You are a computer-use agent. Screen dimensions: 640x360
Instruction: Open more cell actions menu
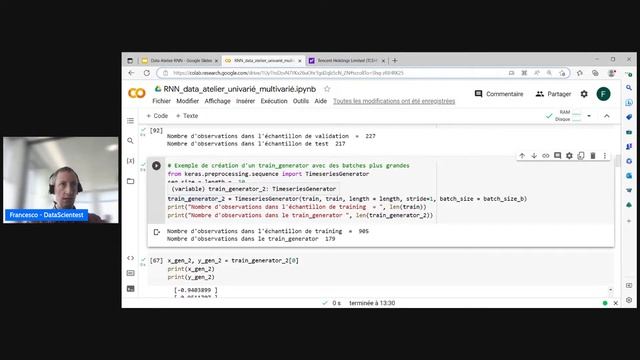[x=604, y=156]
